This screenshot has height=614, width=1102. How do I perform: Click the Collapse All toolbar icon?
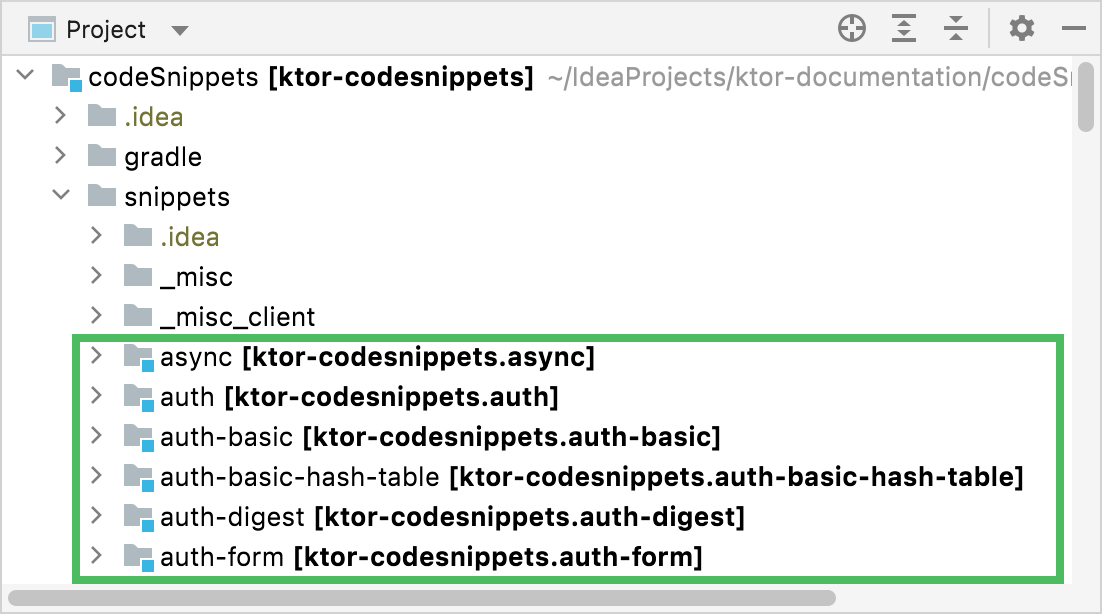pos(956,29)
